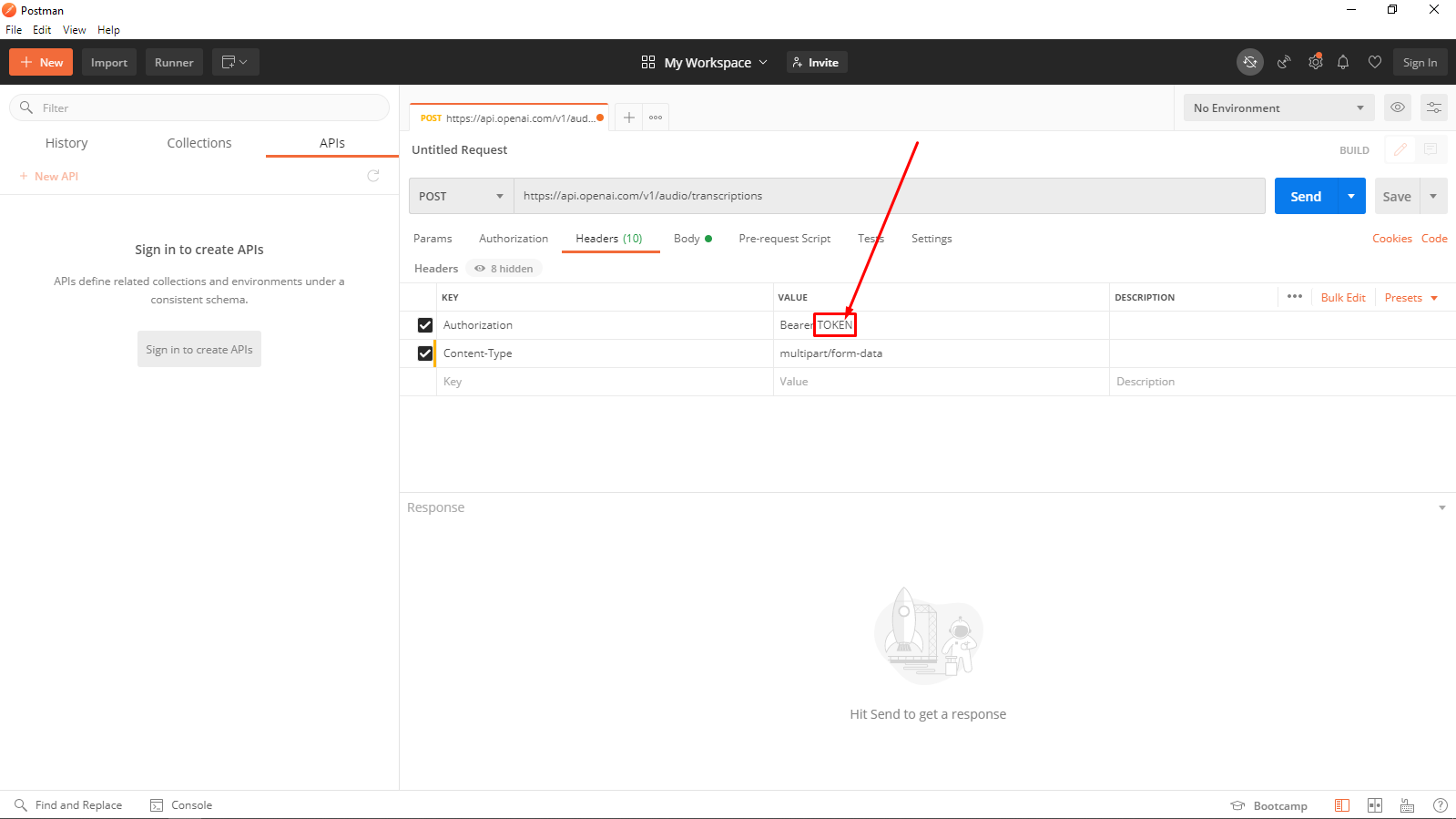
Task: Open the No Environment dropdown
Action: (1278, 107)
